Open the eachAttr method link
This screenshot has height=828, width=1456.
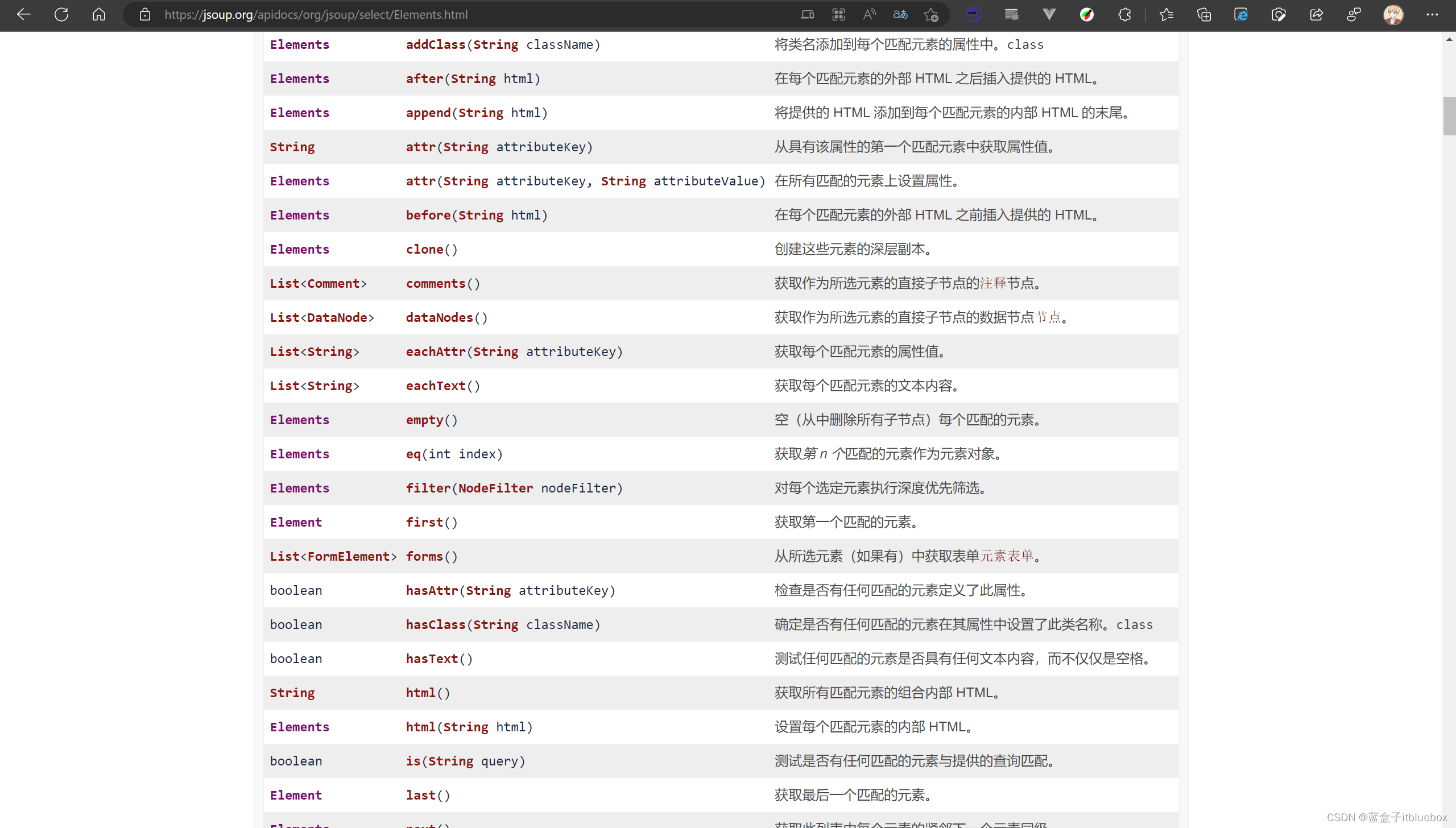[x=436, y=351]
